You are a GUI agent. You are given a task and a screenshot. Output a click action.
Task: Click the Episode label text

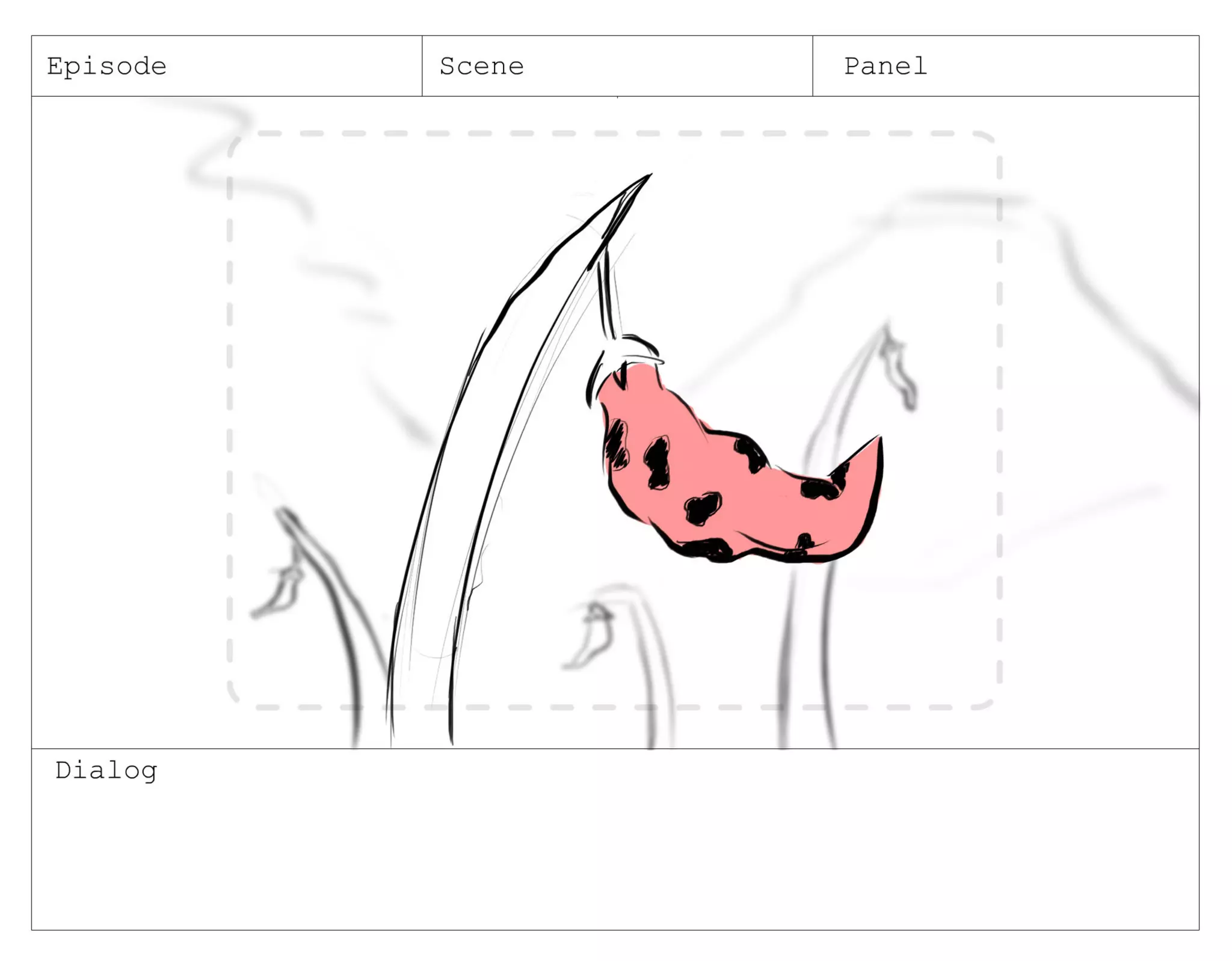click(106, 66)
